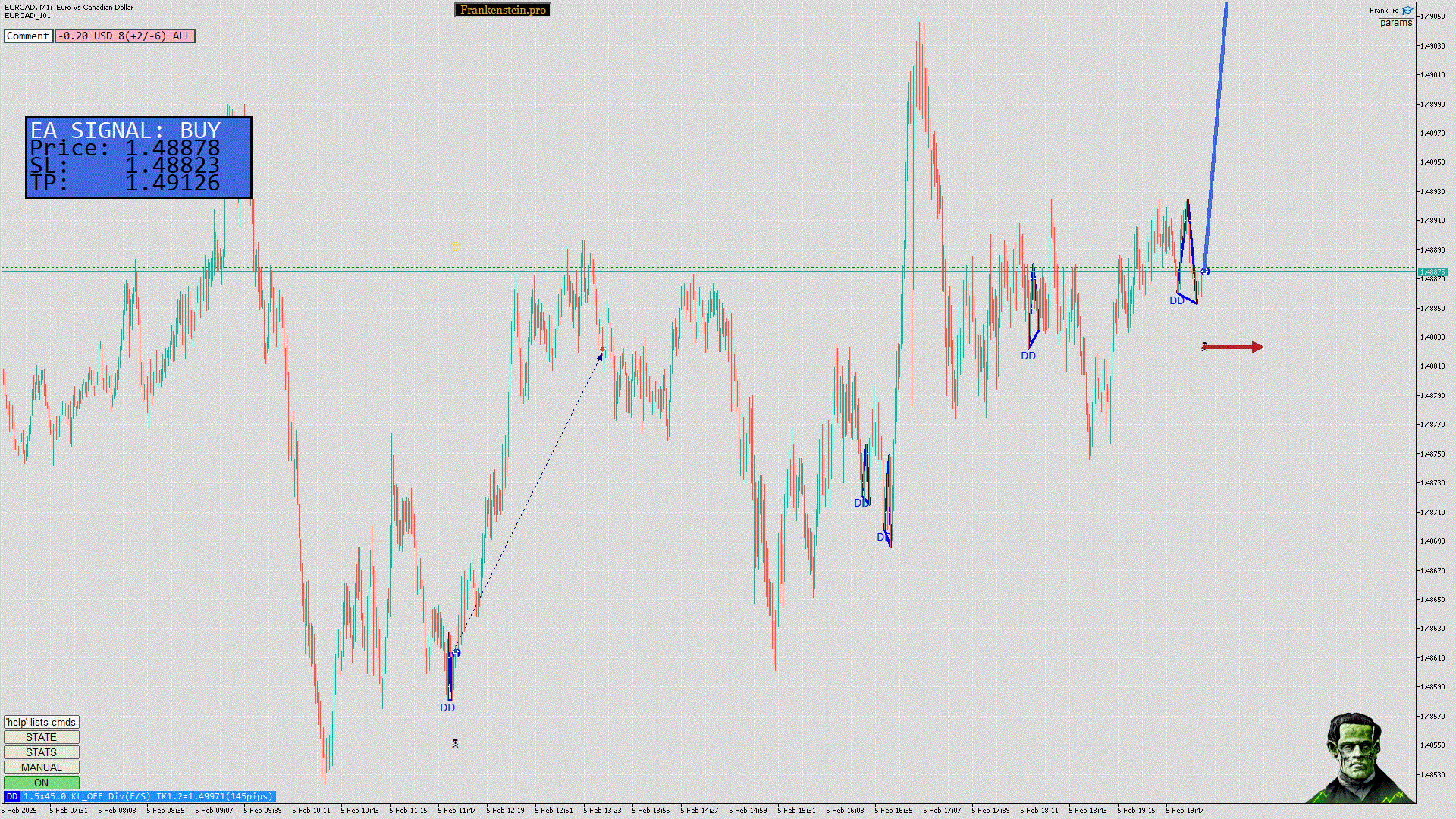
Task: Click the FrankPro label at top right
Action: pos(1384,11)
